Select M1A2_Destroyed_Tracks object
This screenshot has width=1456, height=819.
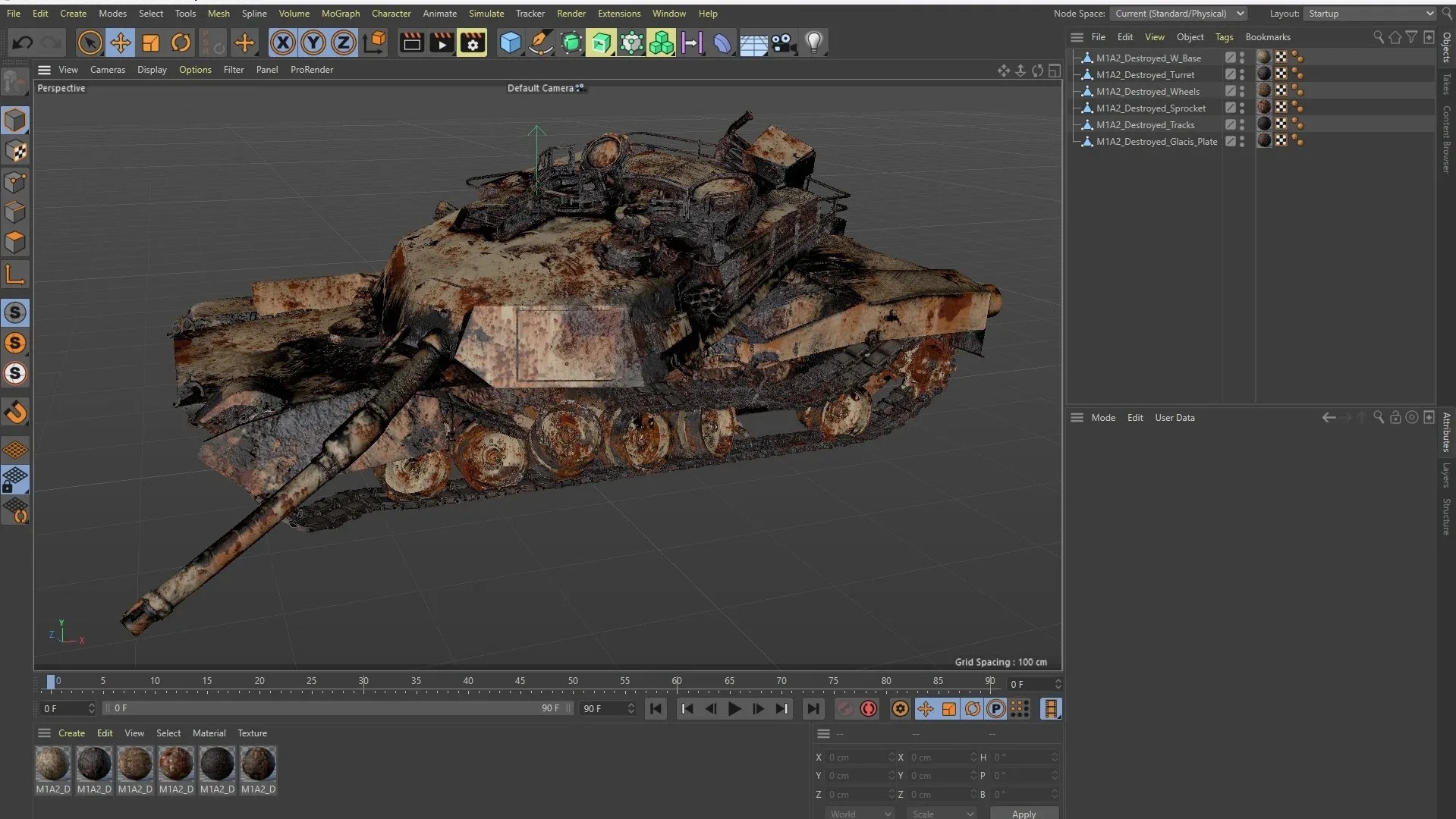click(x=1145, y=125)
